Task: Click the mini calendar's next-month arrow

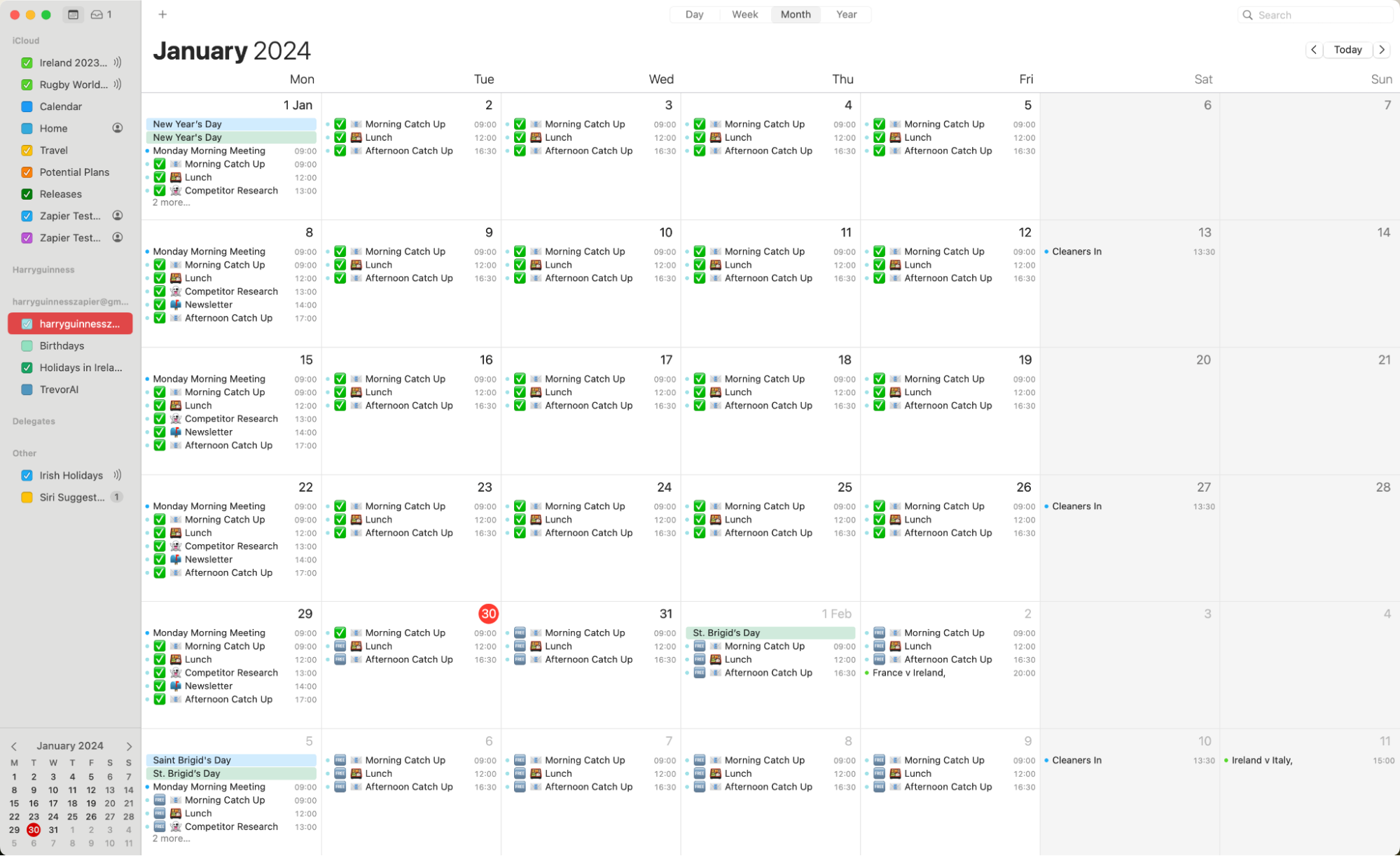Action: [129, 746]
